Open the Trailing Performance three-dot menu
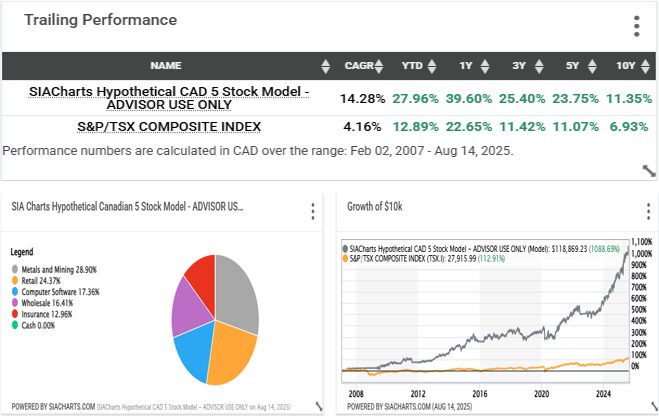This screenshot has height=416, width=659. tap(637, 26)
